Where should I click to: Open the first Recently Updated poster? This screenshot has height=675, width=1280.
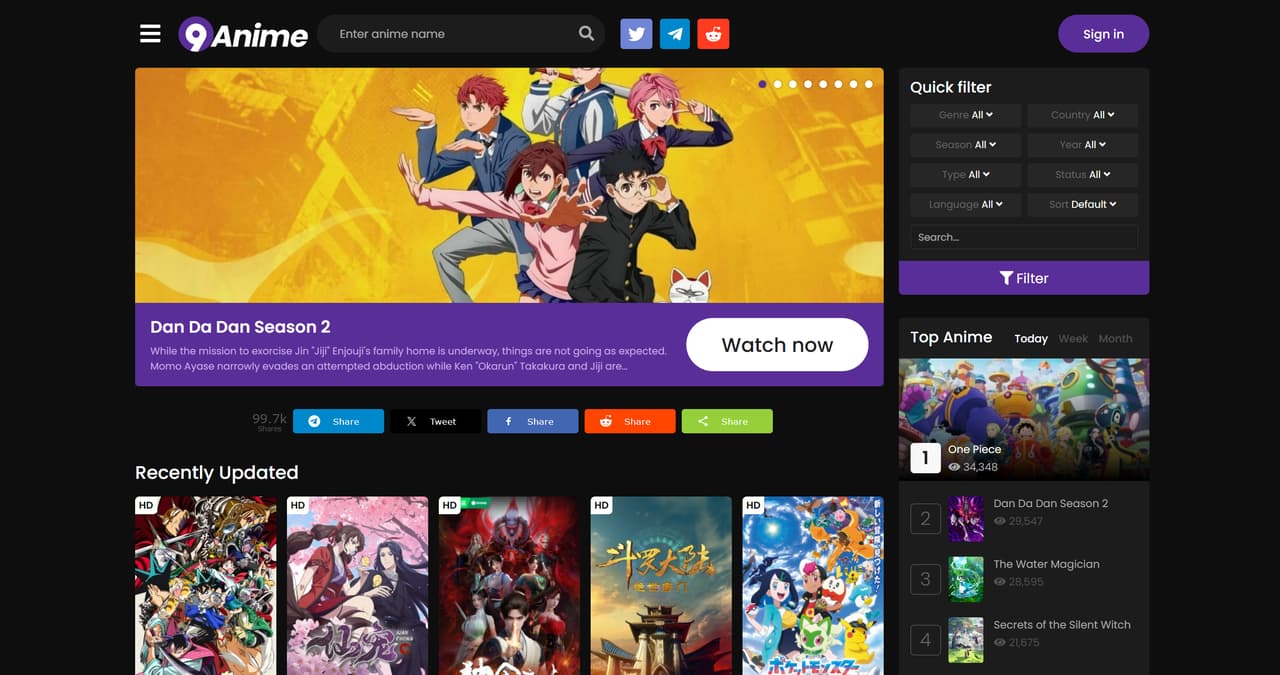point(206,586)
